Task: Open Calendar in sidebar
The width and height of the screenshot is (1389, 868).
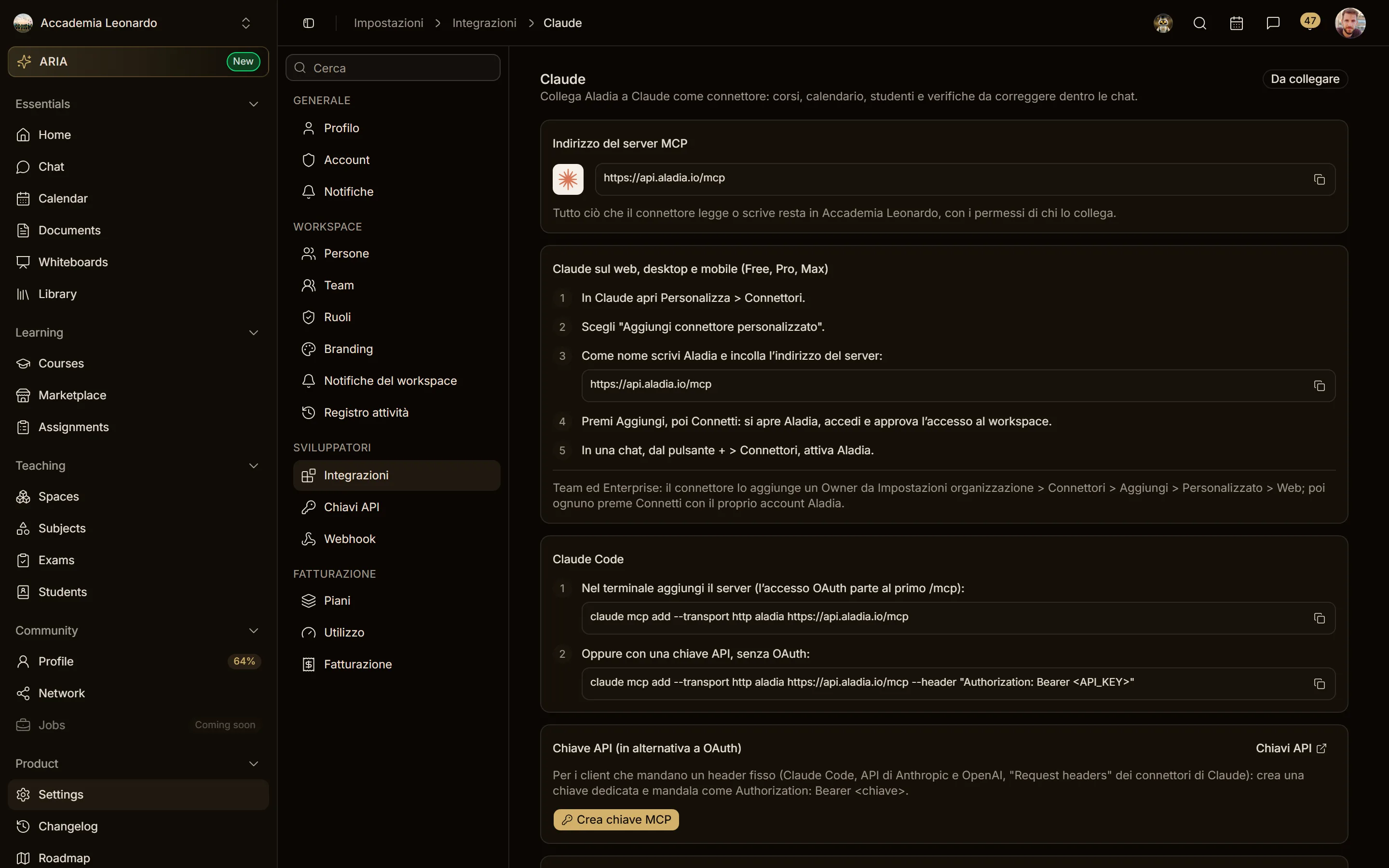Action: [138, 199]
